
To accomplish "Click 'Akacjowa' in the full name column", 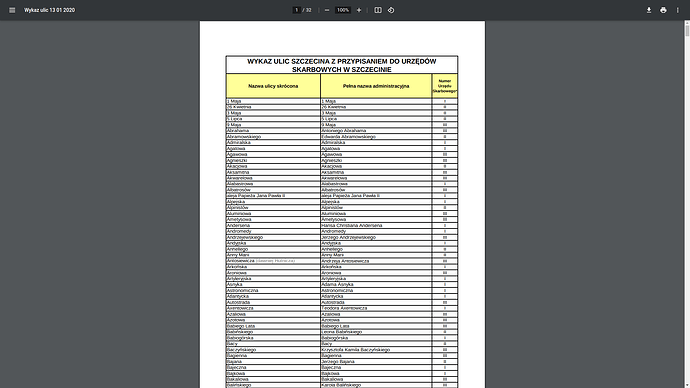I will click(332, 166).
